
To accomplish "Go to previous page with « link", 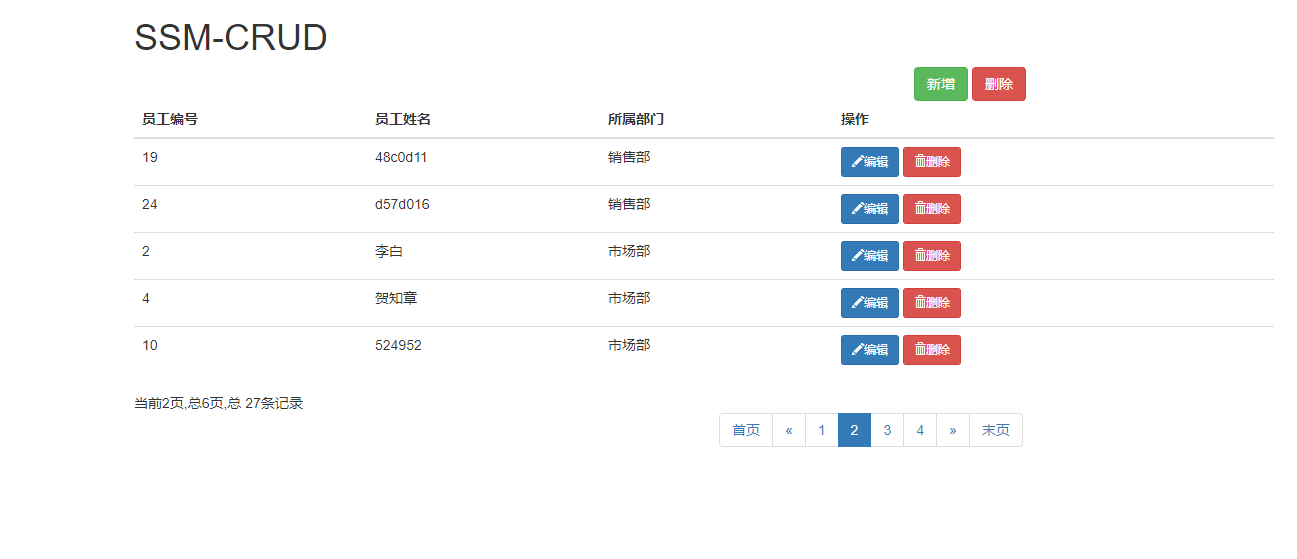I will point(789,430).
